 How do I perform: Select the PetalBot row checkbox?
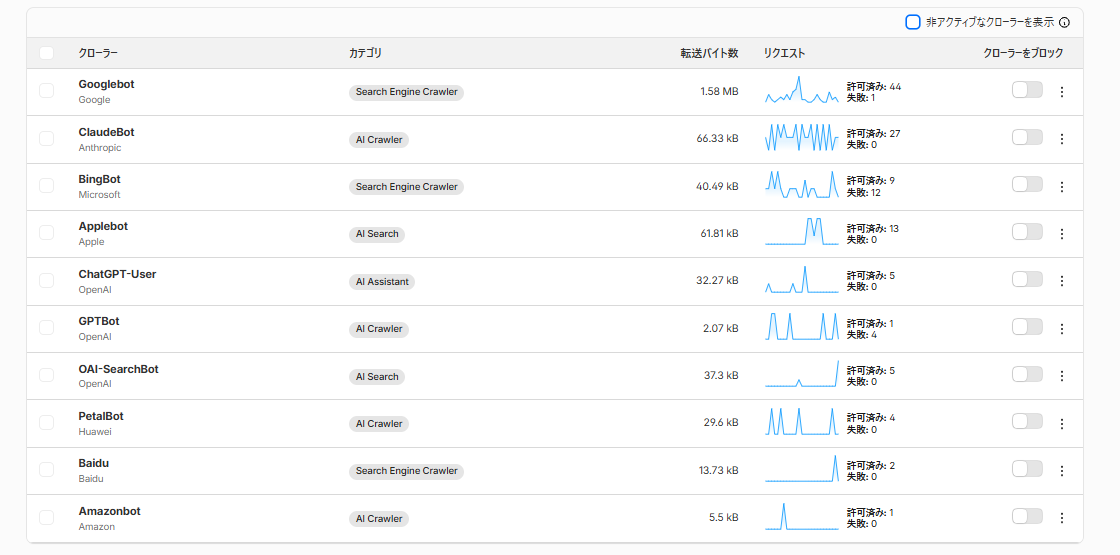[x=46, y=423]
